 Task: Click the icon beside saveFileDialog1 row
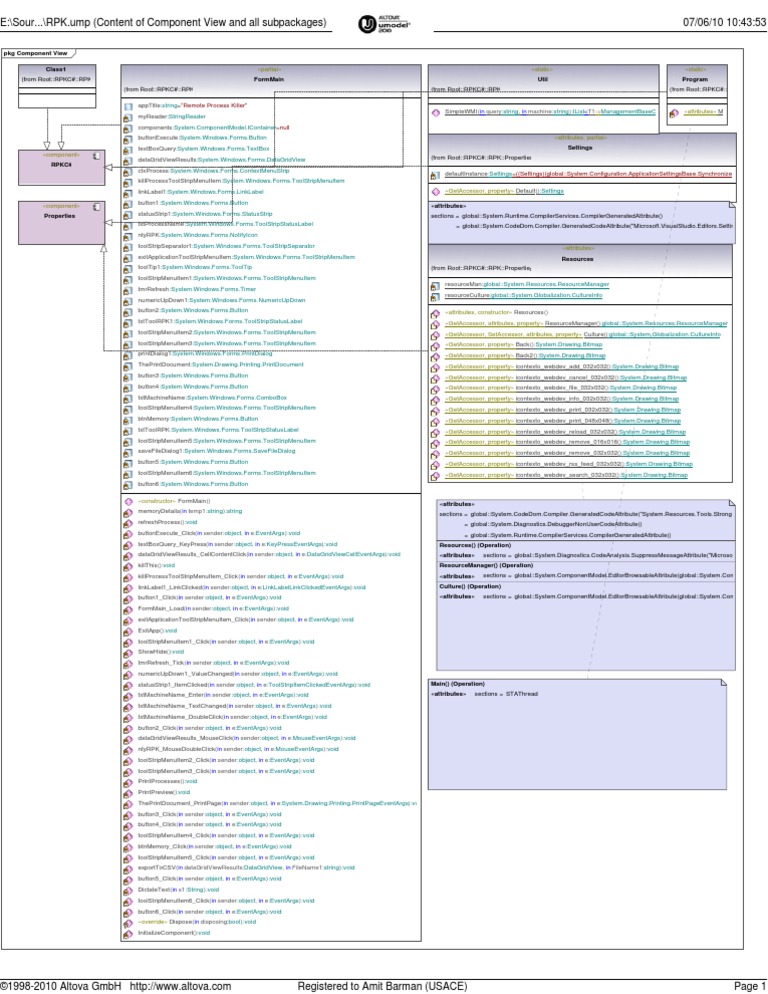pos(128,452)
